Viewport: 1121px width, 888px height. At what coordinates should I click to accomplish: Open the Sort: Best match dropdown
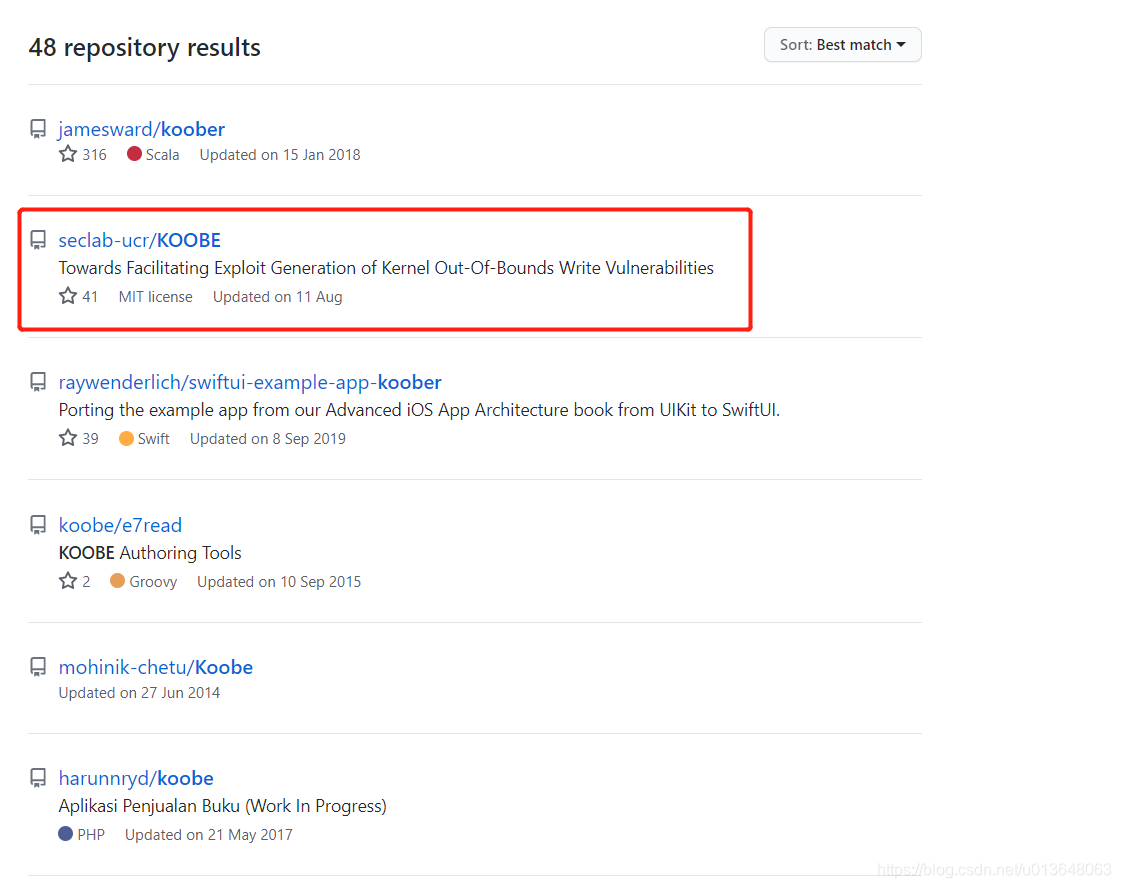pyautogui.click(x=842, y=45)
